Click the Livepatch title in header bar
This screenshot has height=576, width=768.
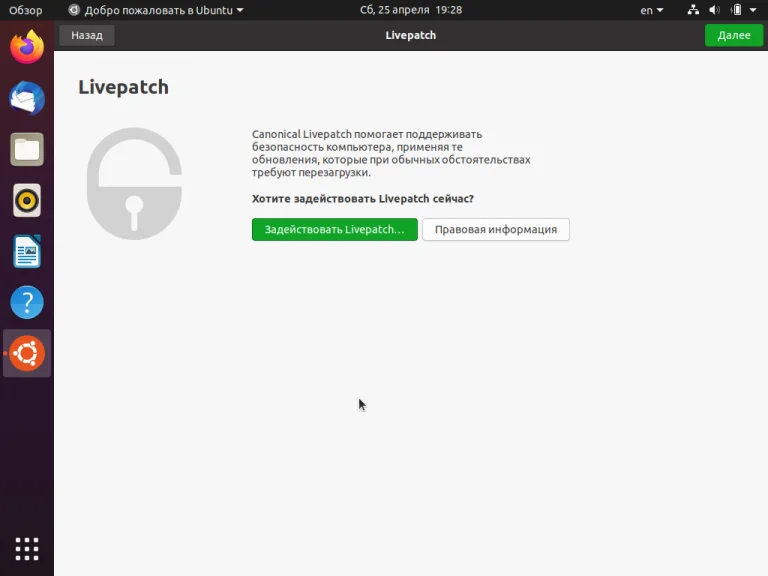410,35
